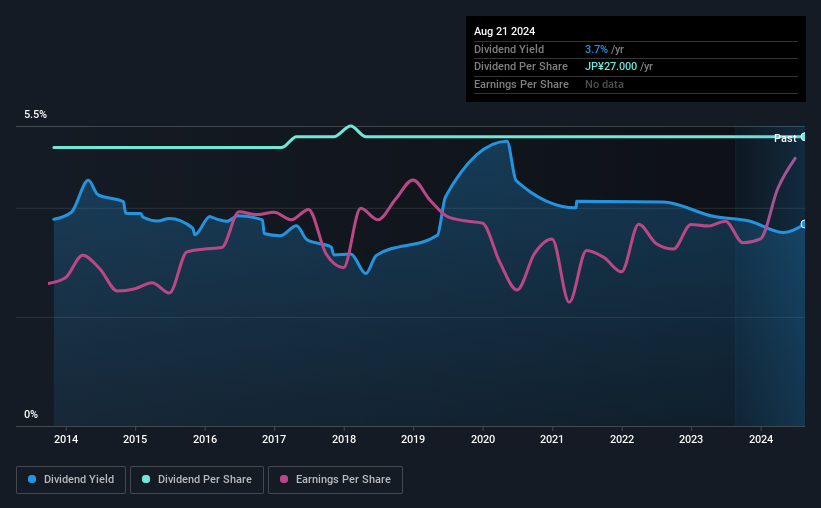Select the 2016 label on the time axis
Image resolution: width=821 pixels, height=508 pixels.
[205, 439]
